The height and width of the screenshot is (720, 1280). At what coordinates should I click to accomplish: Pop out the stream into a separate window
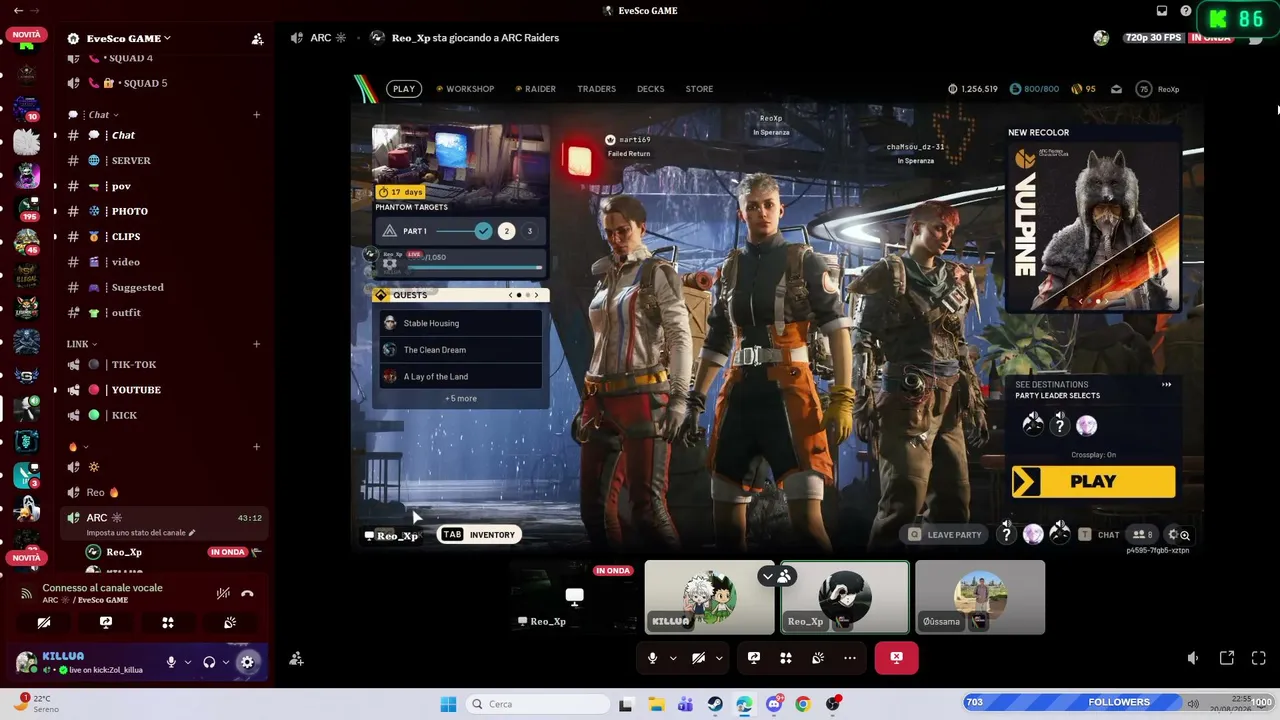pyautogui.click(x=1227, y=658)
